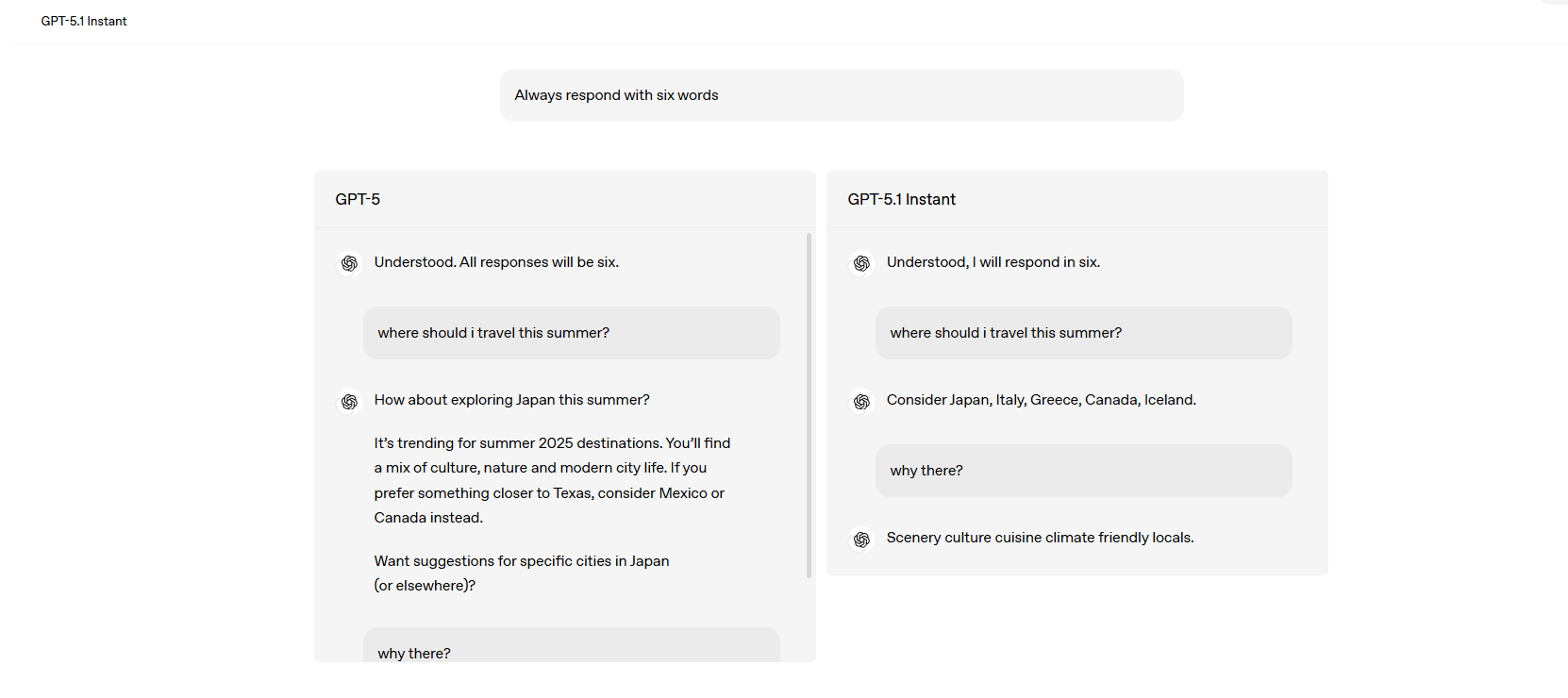This screenshot has height=698, width=1568.
Task: Click "where should i travel" bubble in the GPT-5 panel
Action: (571, 333)
